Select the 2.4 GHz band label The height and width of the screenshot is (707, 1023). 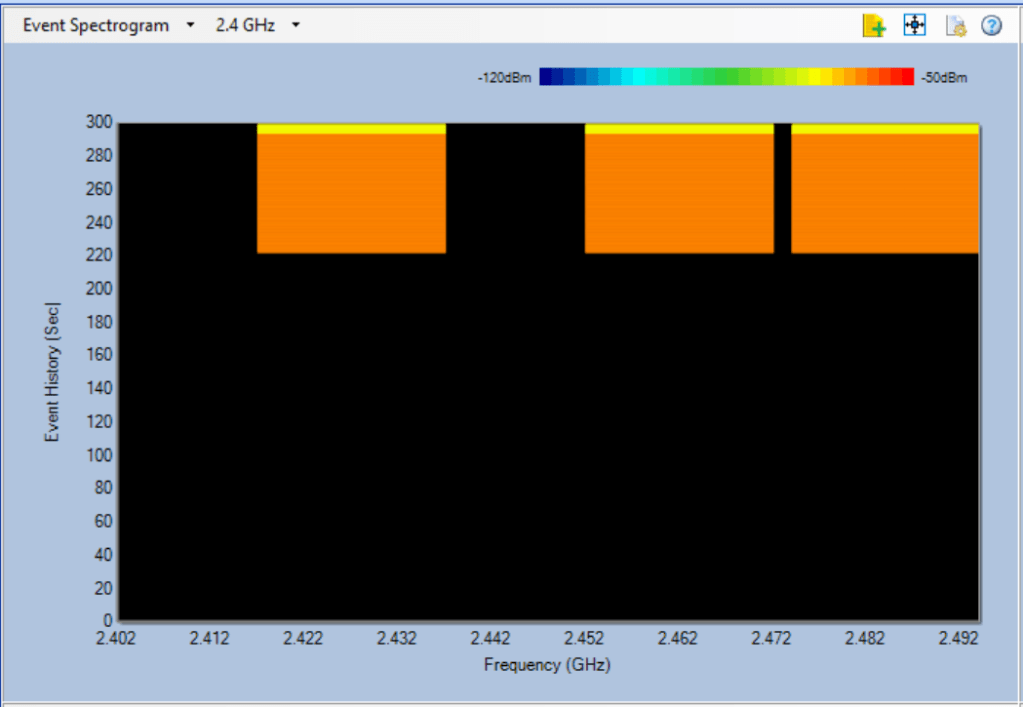click(245, 26)
